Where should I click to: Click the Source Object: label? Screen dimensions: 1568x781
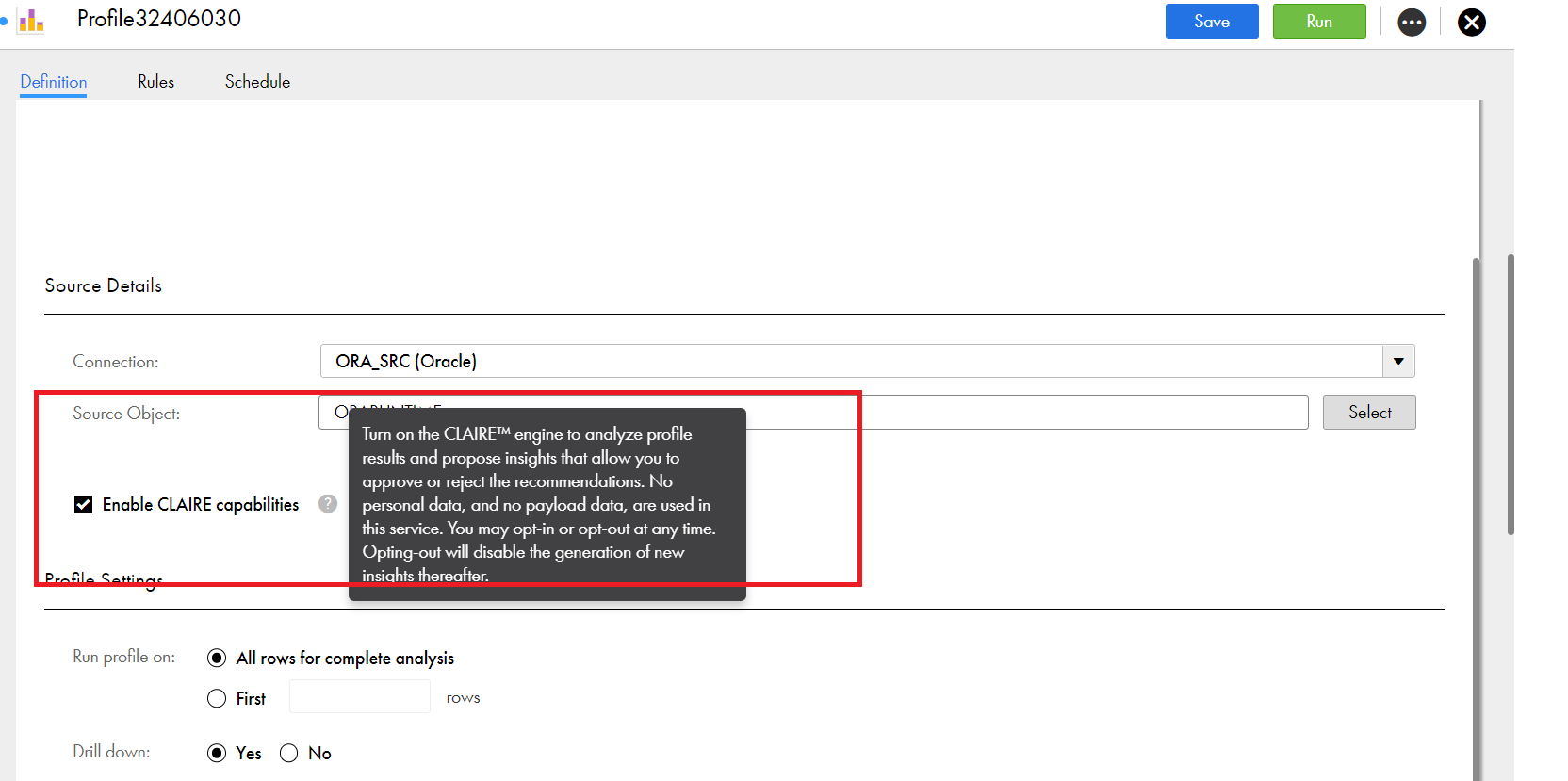[x=126, y=413]
